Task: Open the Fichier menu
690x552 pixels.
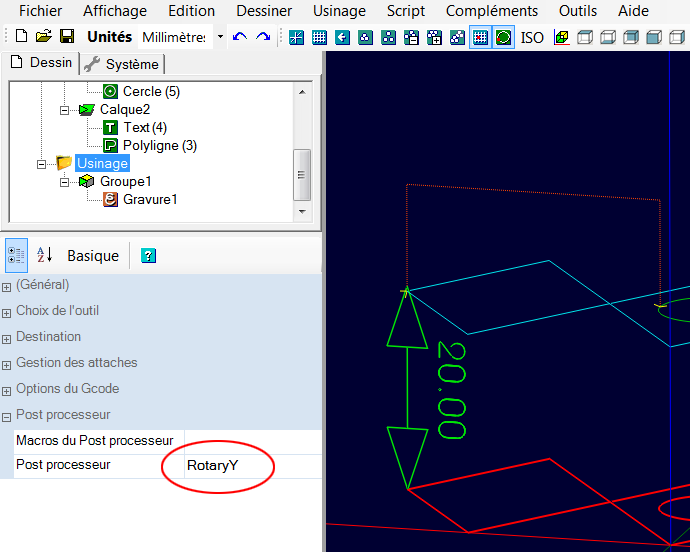Action: pos(40,11)
